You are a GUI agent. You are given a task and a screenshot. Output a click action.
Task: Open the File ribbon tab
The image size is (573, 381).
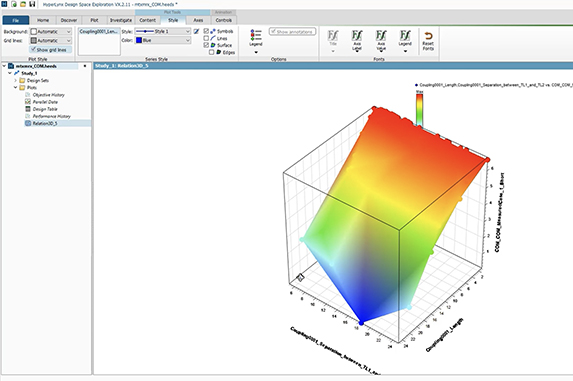pyautogui.click(x=15, y=20)
